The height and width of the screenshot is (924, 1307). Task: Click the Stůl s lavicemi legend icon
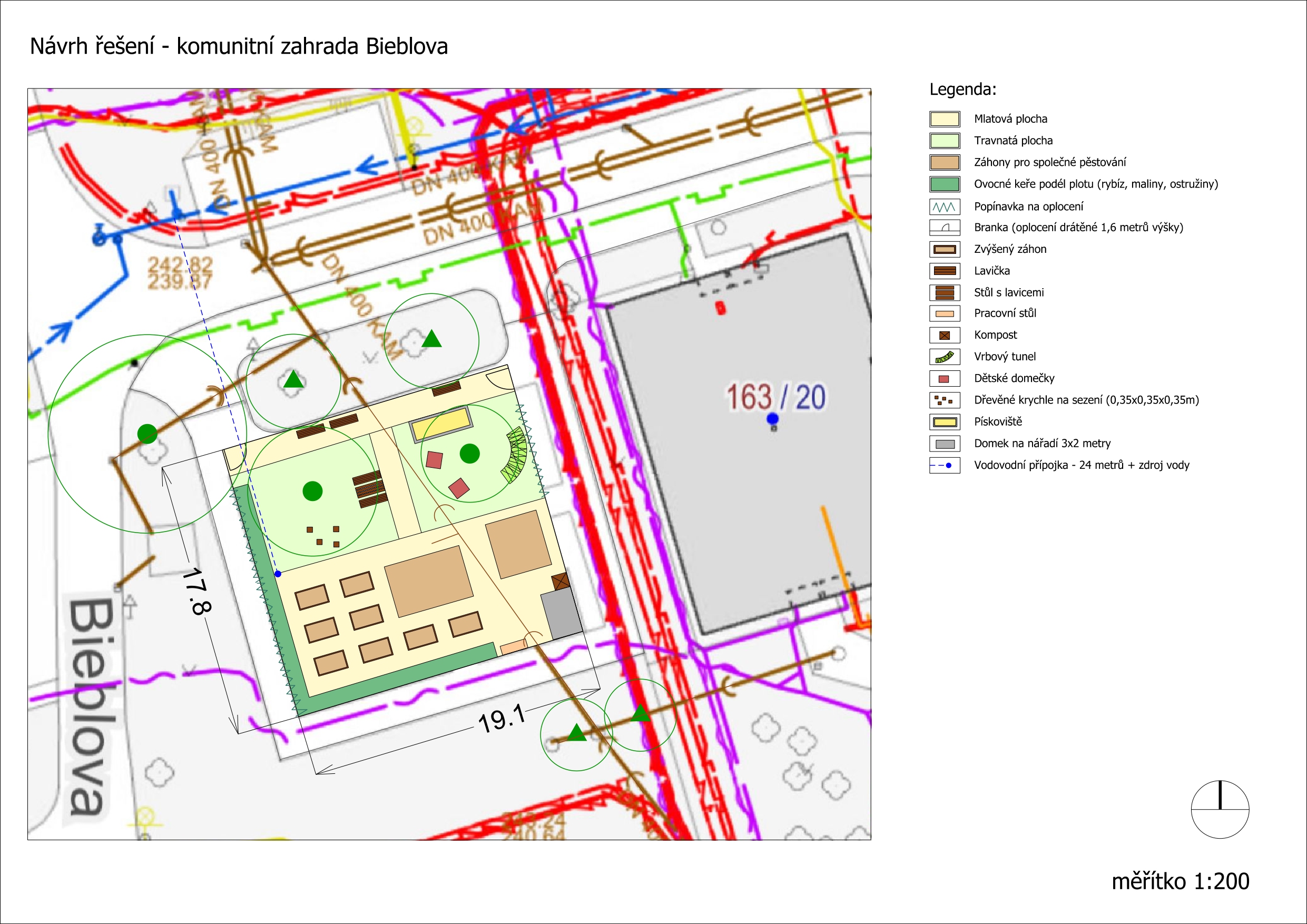coord(945,292)
